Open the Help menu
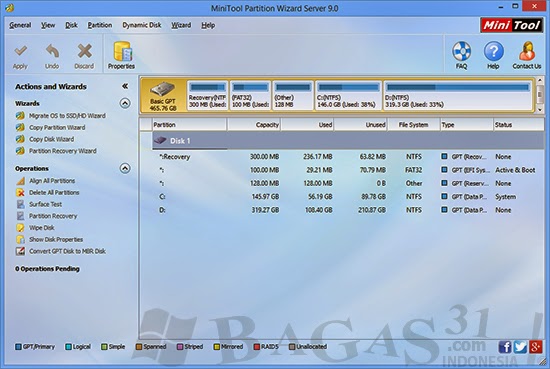This screenshot has width=550, height=369. [x=208, y=25]
